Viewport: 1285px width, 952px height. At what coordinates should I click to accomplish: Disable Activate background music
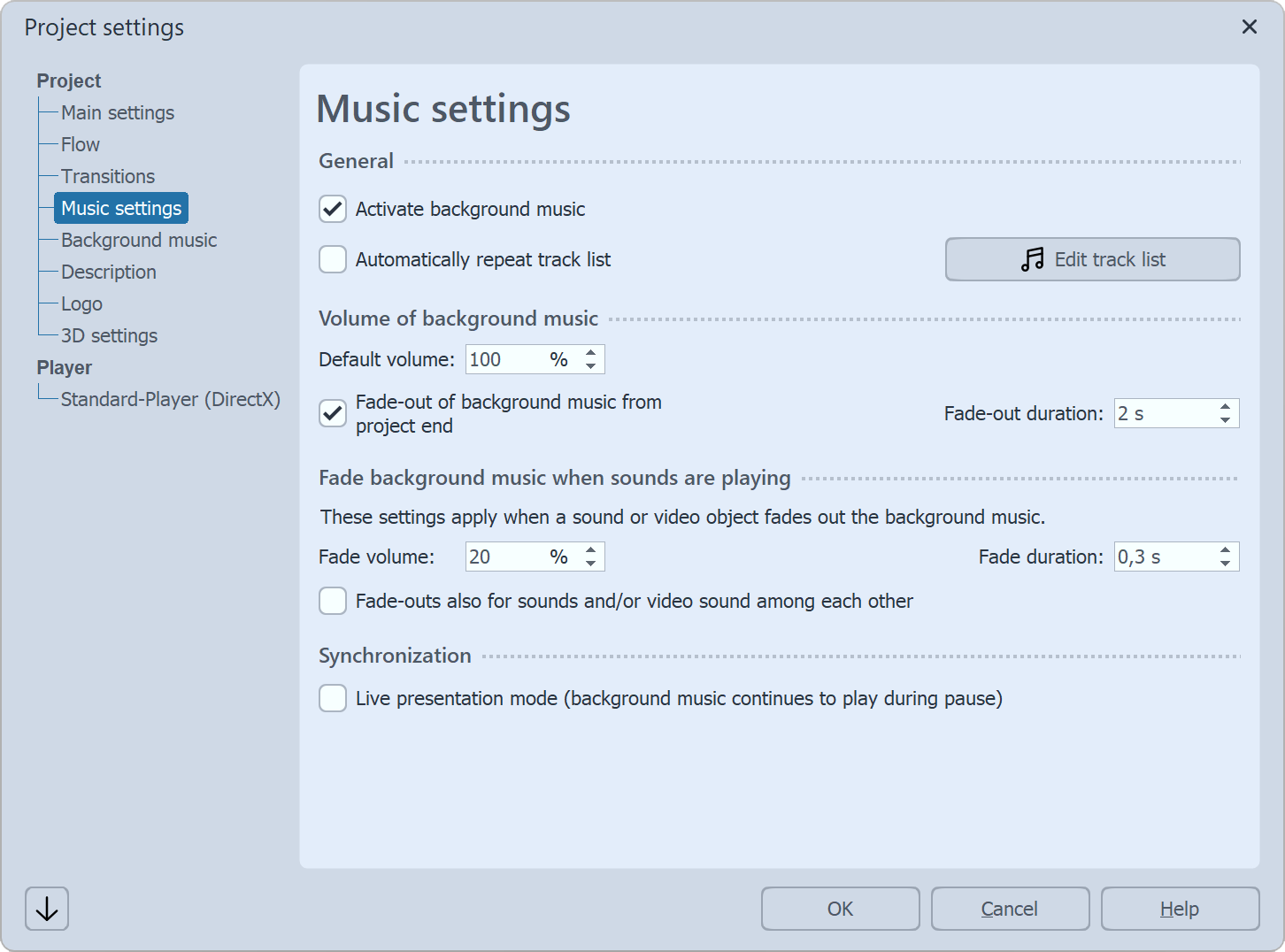click(332, 209)
